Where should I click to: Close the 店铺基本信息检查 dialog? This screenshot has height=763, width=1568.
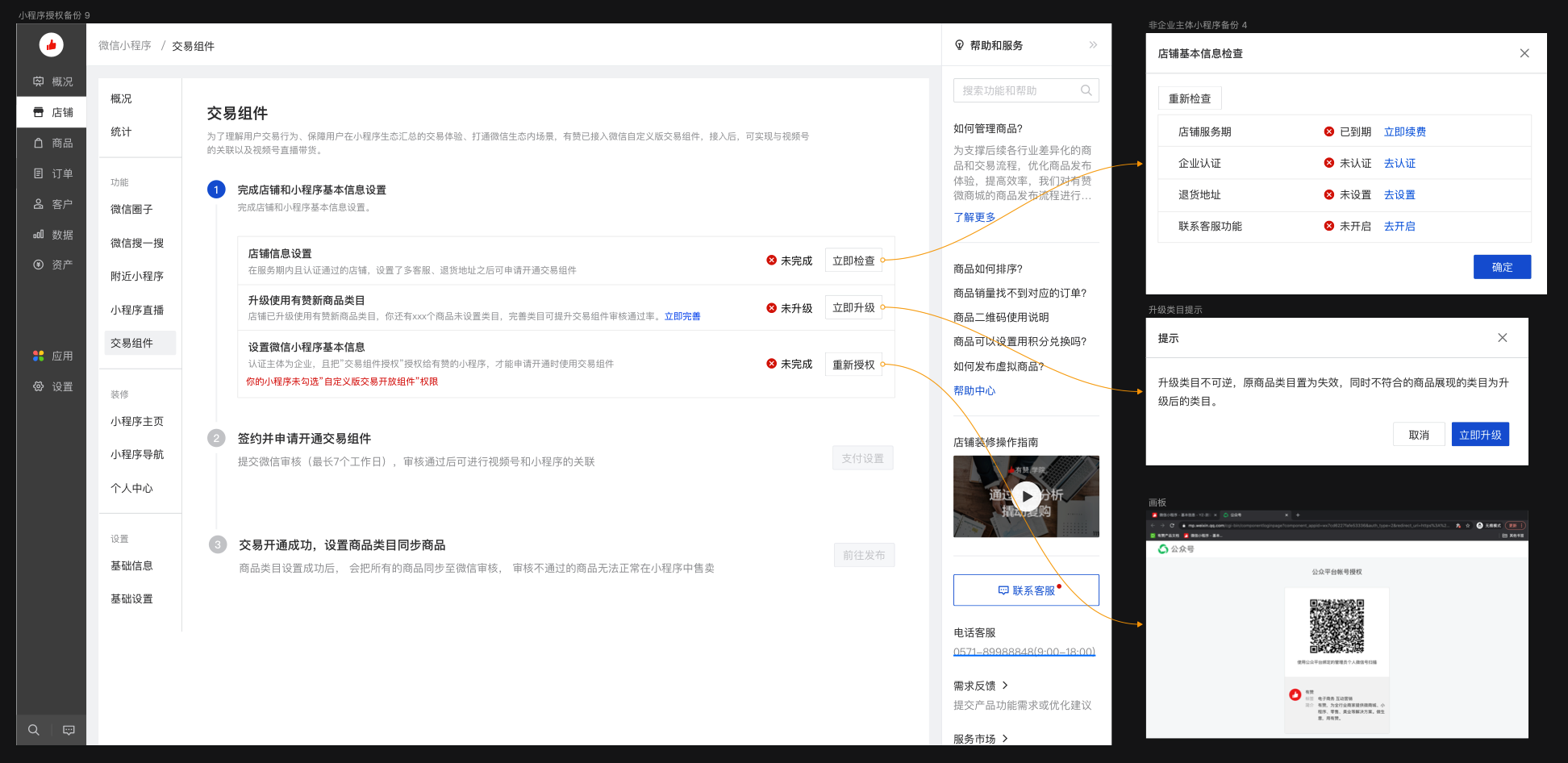point(1524,53)
